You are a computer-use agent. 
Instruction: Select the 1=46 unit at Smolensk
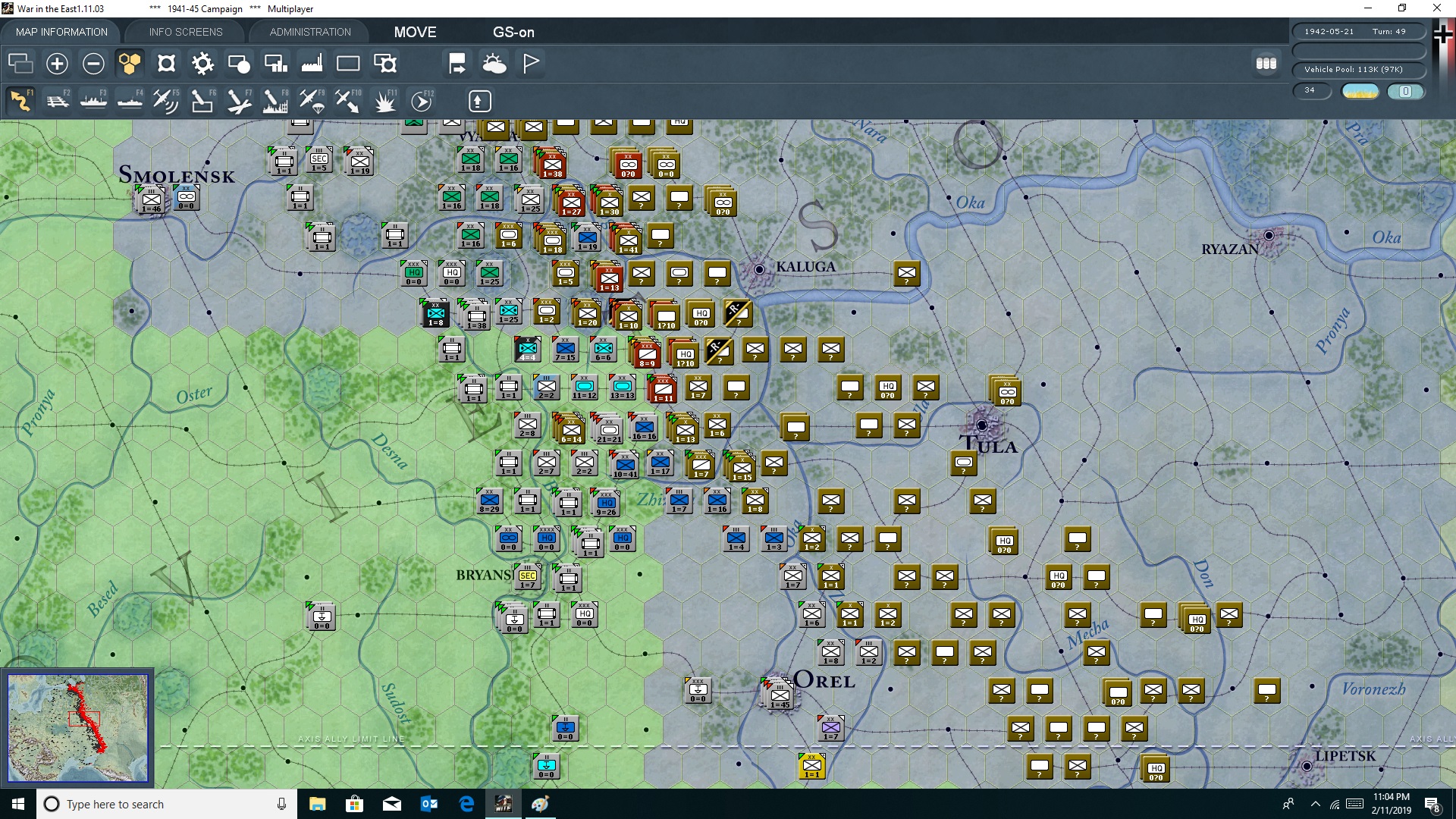pos(151,201)
